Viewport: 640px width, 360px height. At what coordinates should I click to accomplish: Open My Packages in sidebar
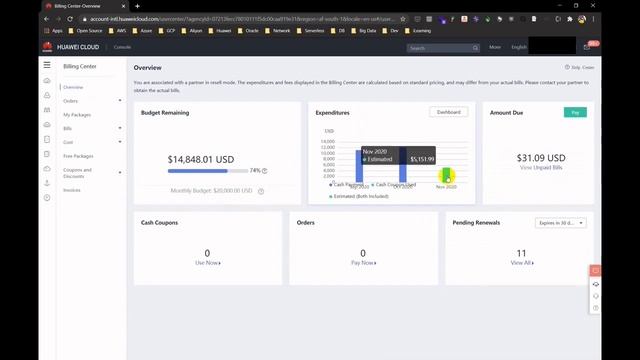[77, 115]
